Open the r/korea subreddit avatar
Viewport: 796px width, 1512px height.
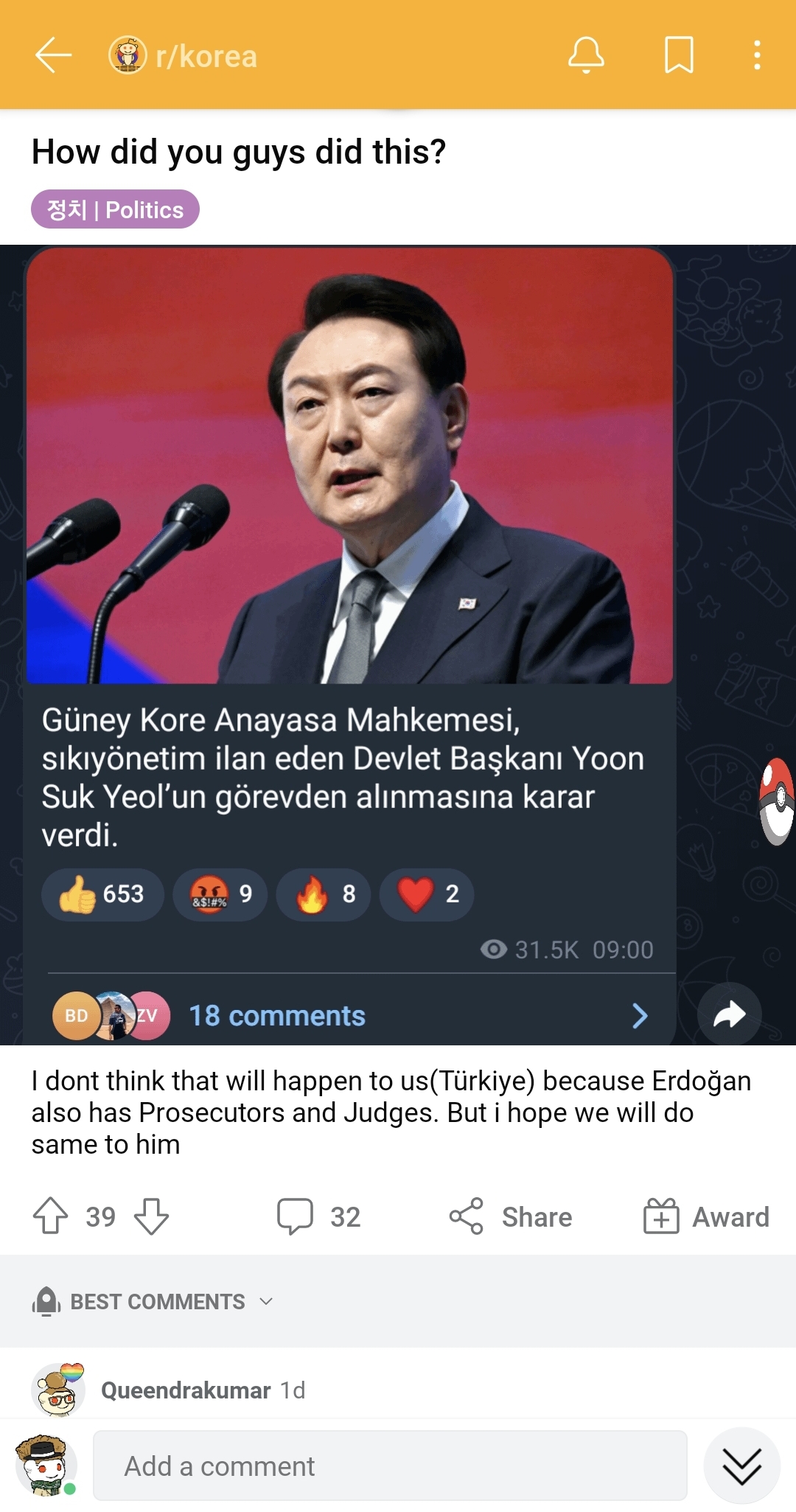(128, 55)
